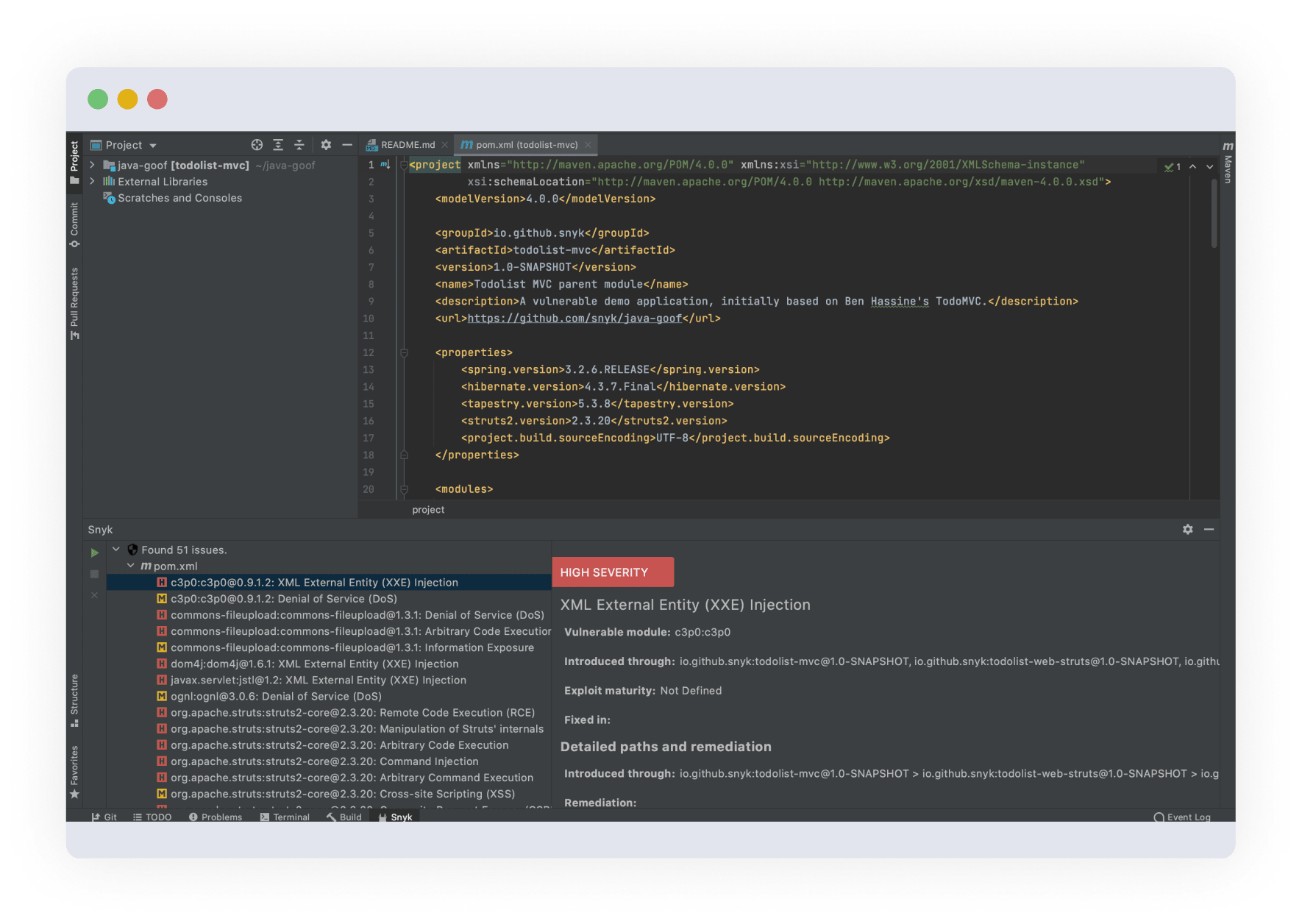Screen dimensions: 1302x924
Task: Click the fold end marker at line 18
Action: point(404,455)
